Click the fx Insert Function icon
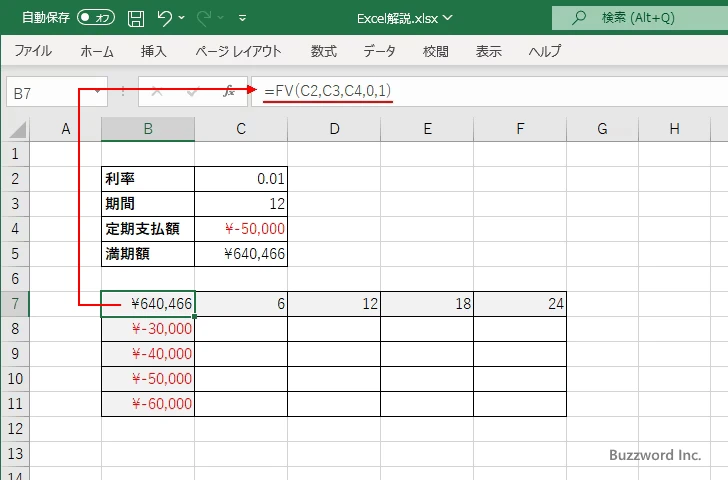728x480 pixels. [228, 91]
